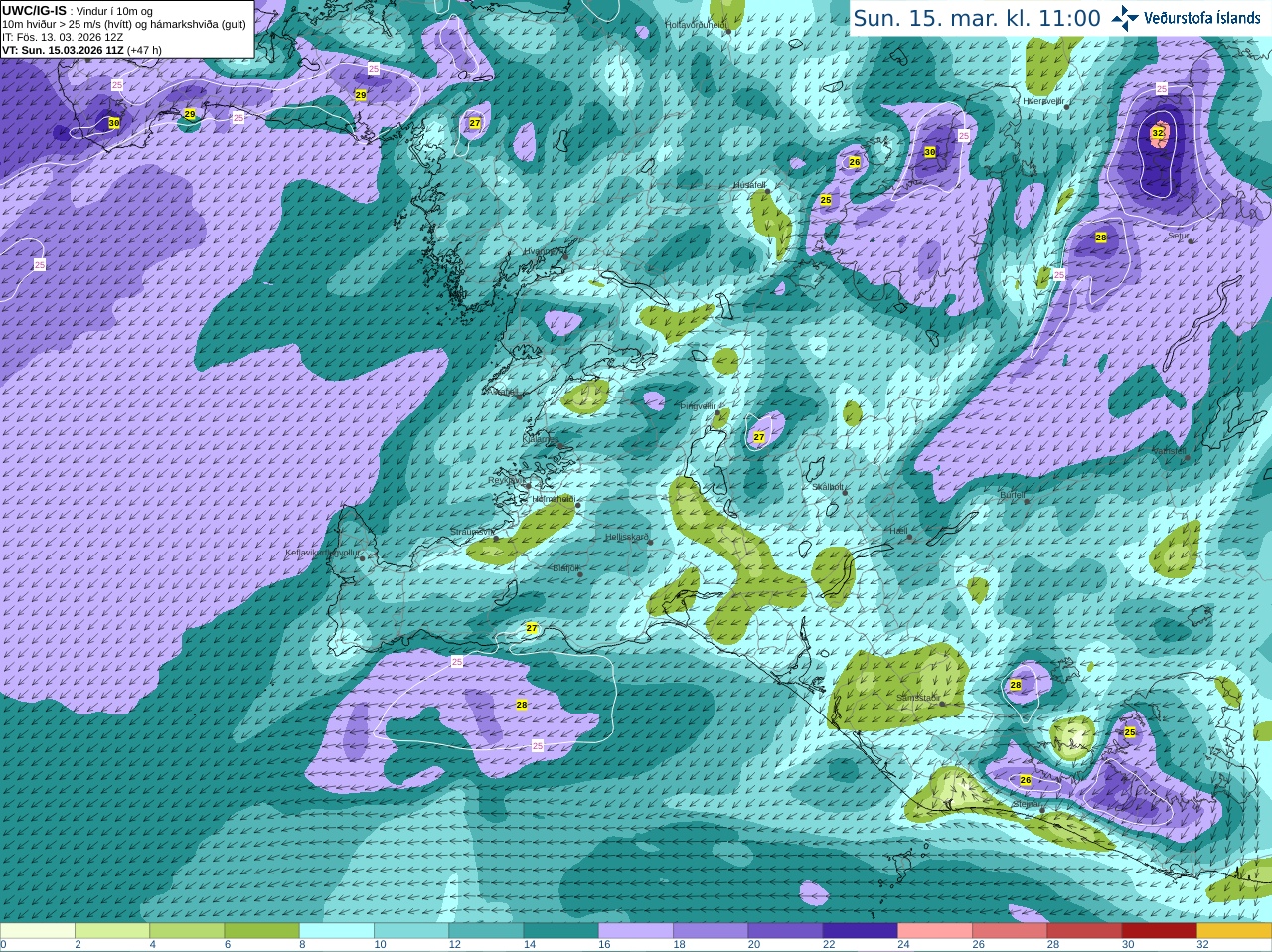Click the Skálholt station label
The image size is (1272, 952).
coord(828,487)
